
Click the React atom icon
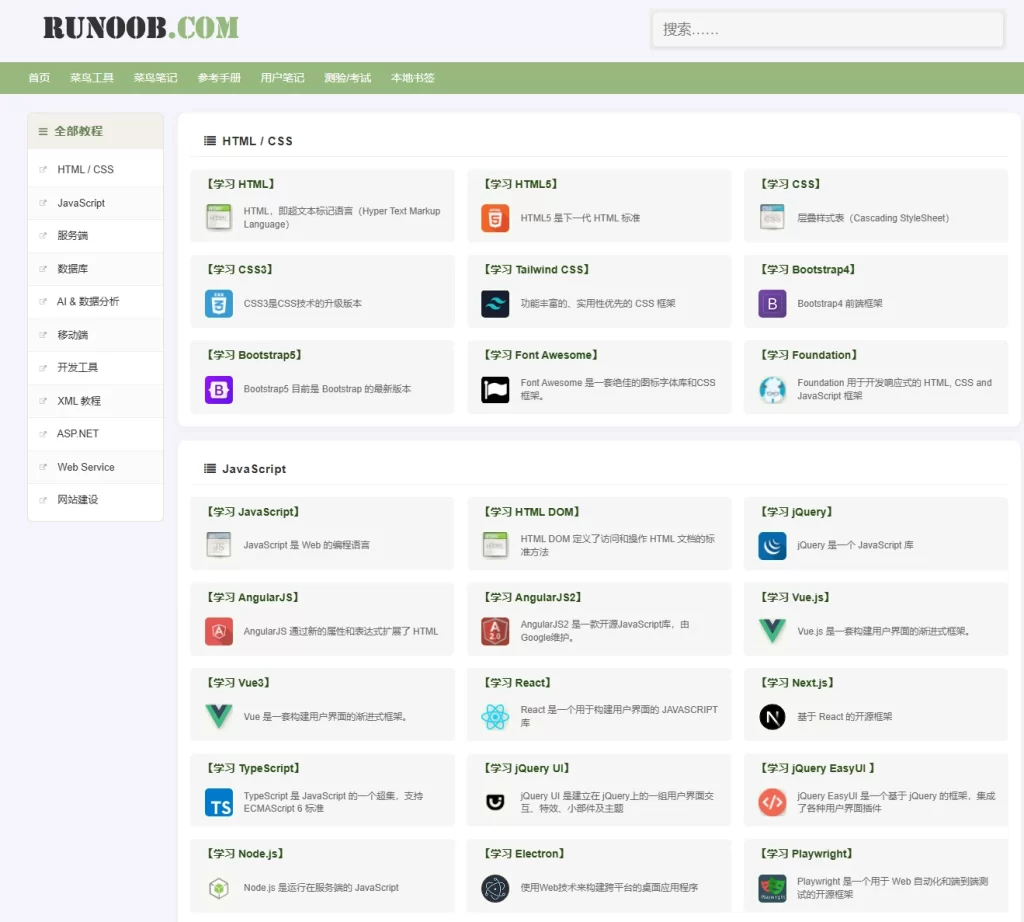coord(495,717)
